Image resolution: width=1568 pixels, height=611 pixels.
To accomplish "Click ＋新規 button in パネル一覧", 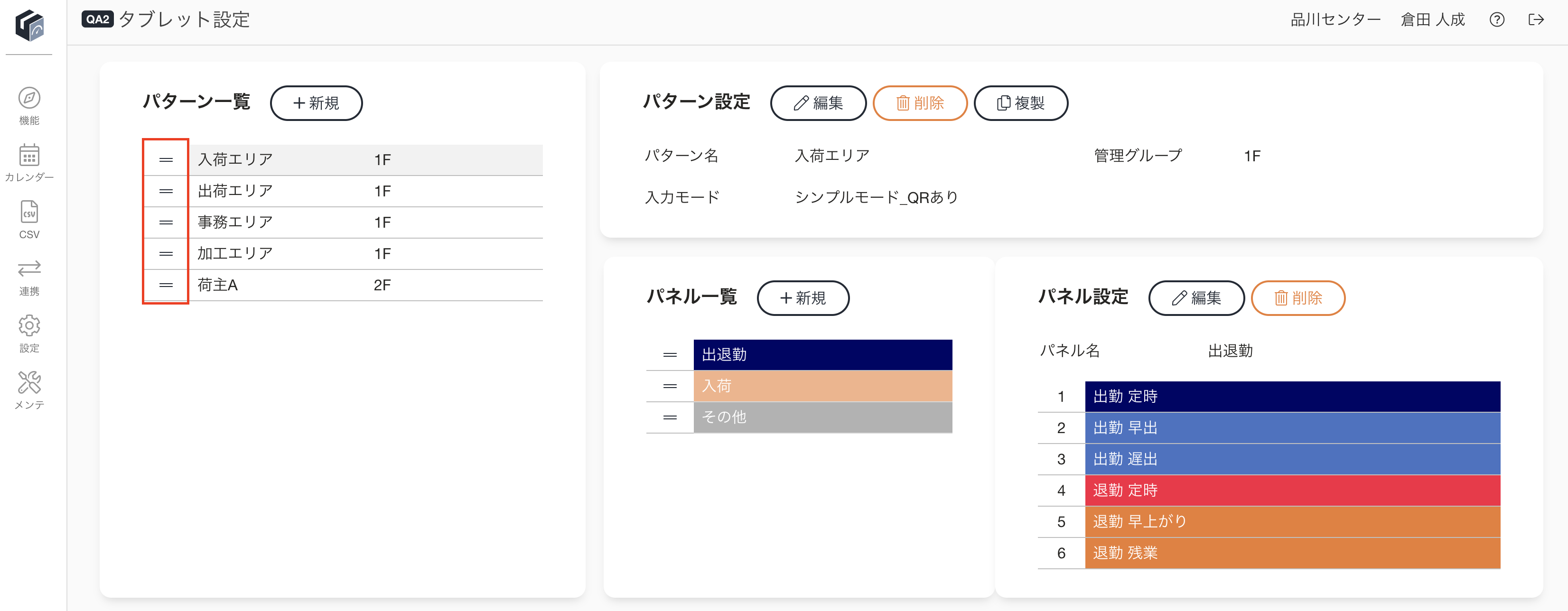I will click(803, 298).
